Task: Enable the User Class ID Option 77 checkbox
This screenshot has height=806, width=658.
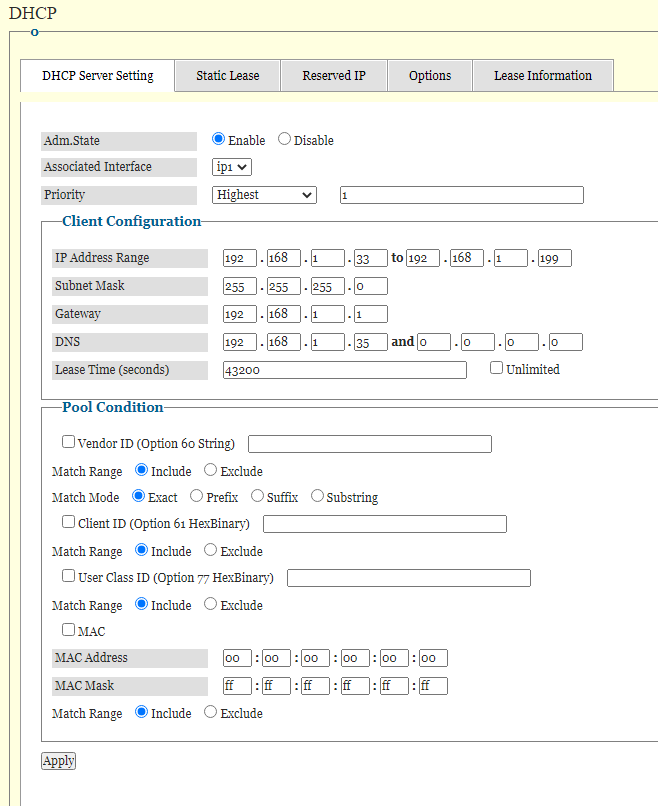Action: (x=68, y=576)
